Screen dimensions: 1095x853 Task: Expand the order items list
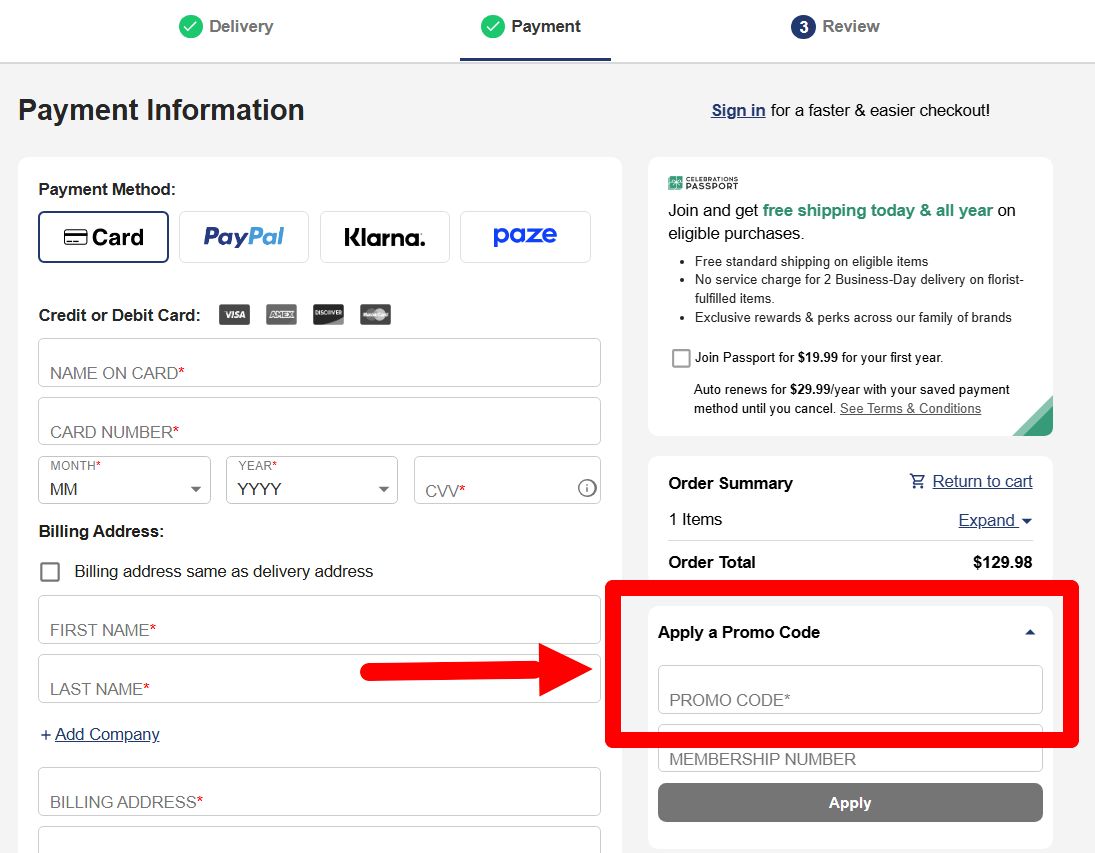[995, 520]
